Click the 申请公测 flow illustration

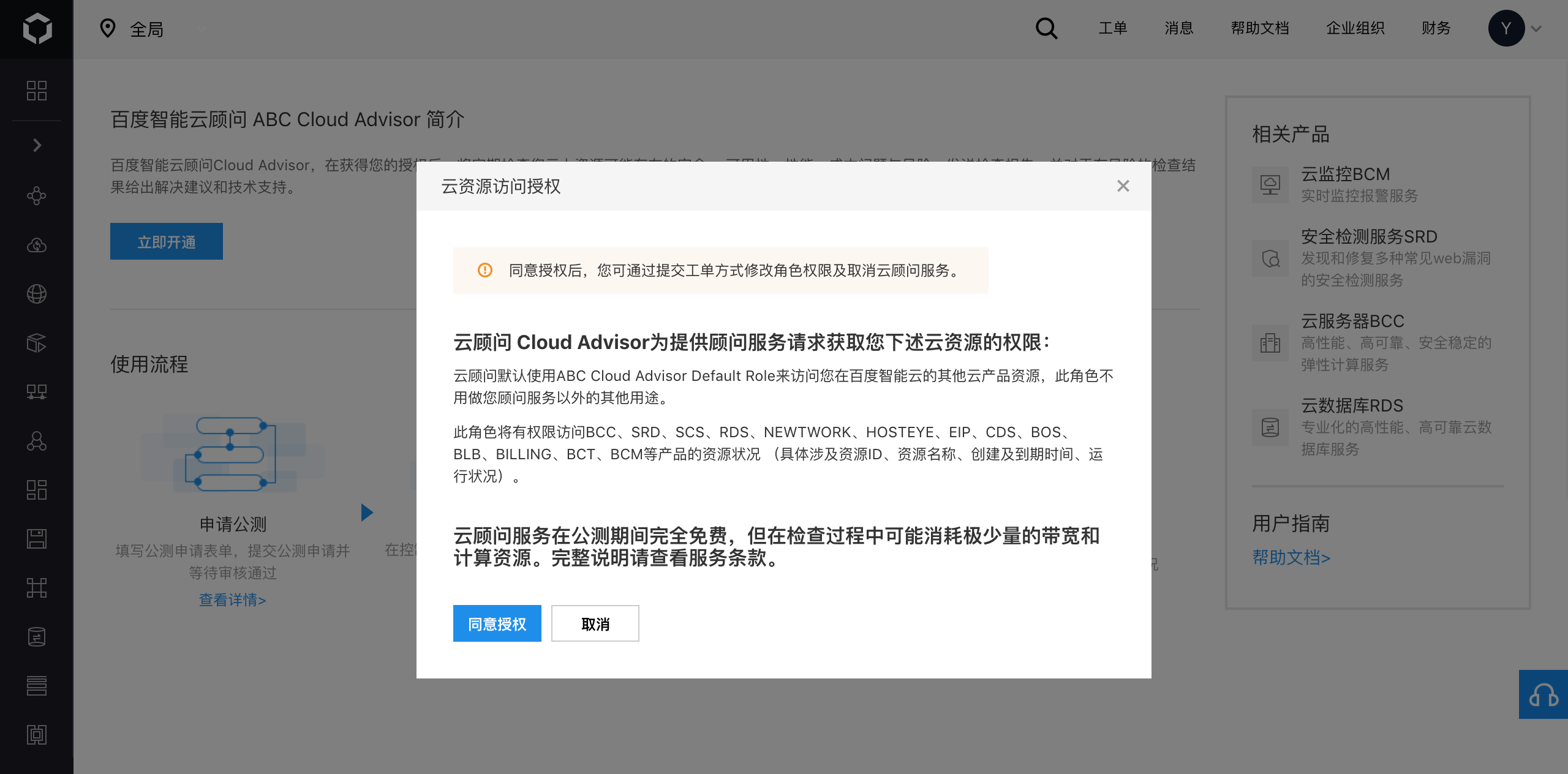point(233,453)
